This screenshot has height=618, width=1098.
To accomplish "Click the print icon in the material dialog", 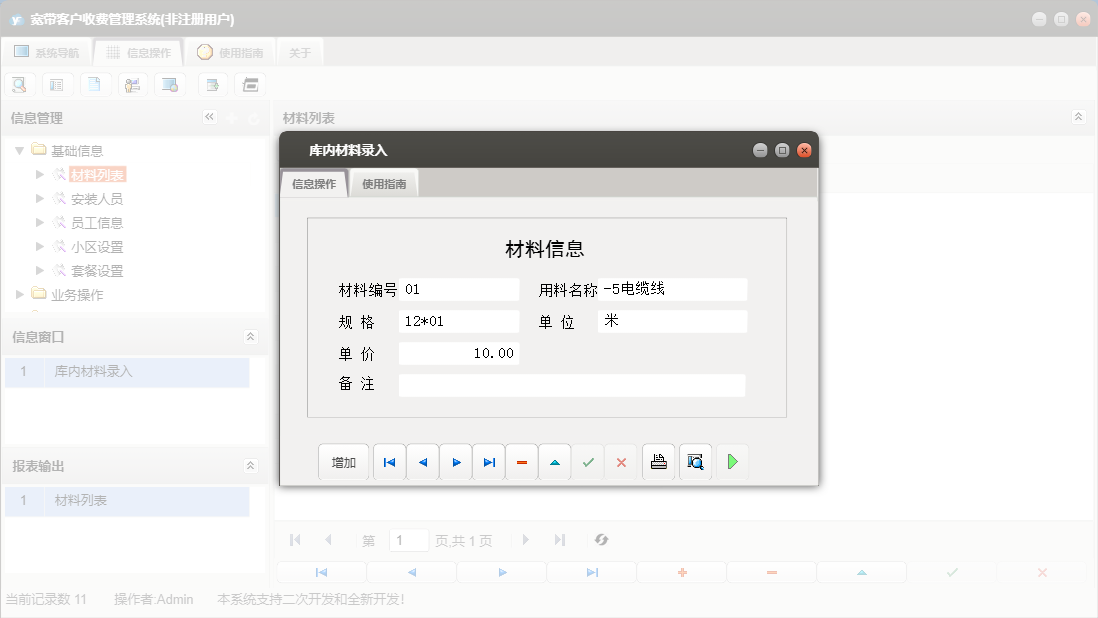I will click(658, 461).
